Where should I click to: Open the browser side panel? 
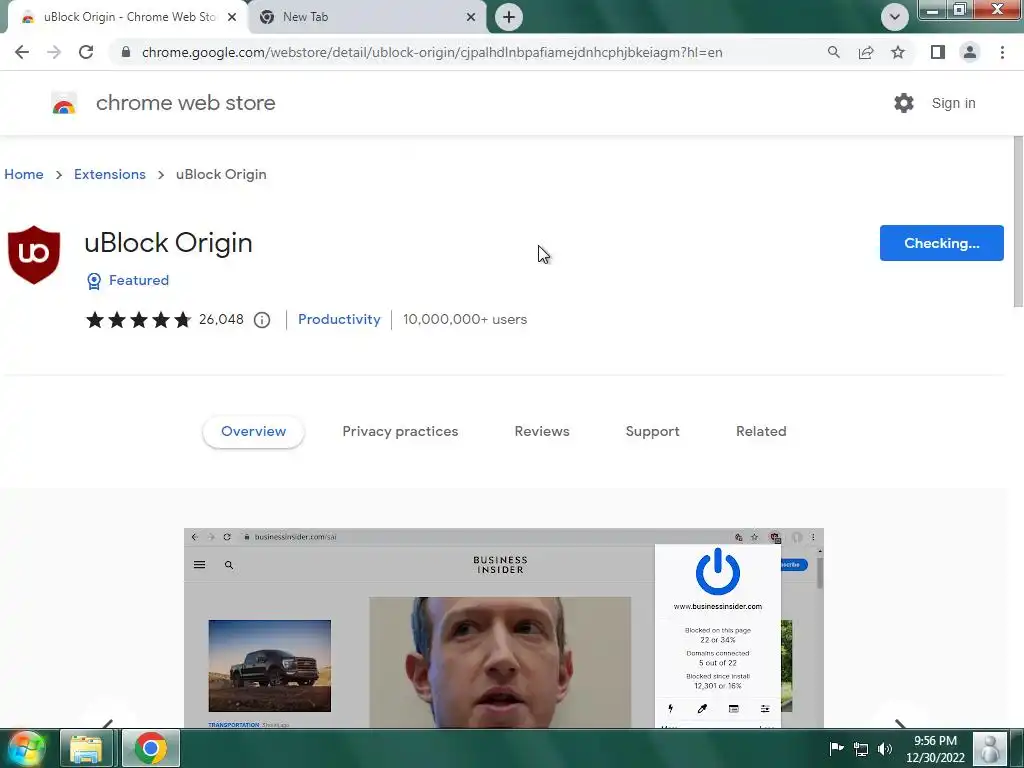(938, 52)
